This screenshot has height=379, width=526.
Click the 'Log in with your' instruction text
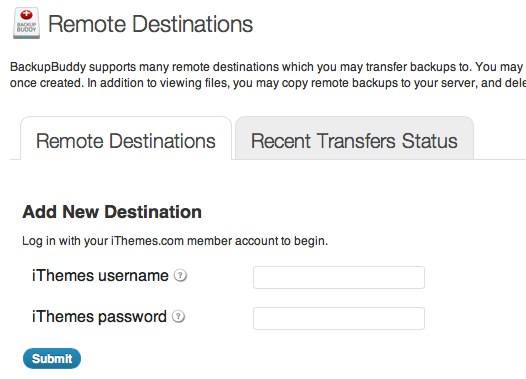65,241
